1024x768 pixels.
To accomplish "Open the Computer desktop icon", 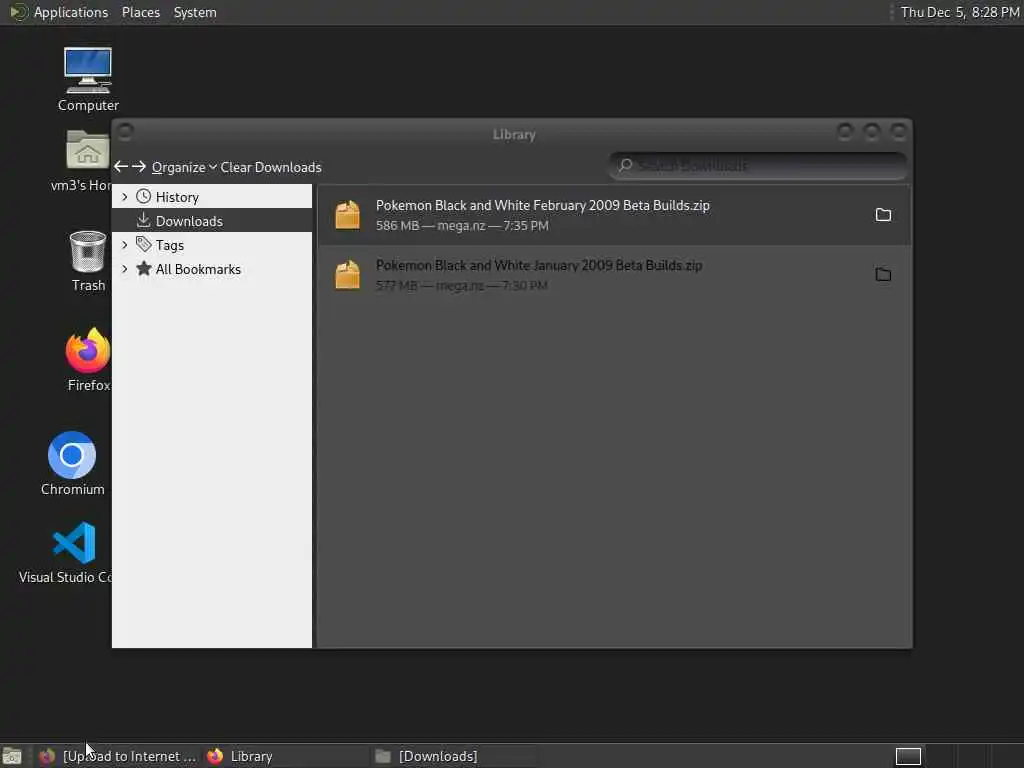I will 88,80.
